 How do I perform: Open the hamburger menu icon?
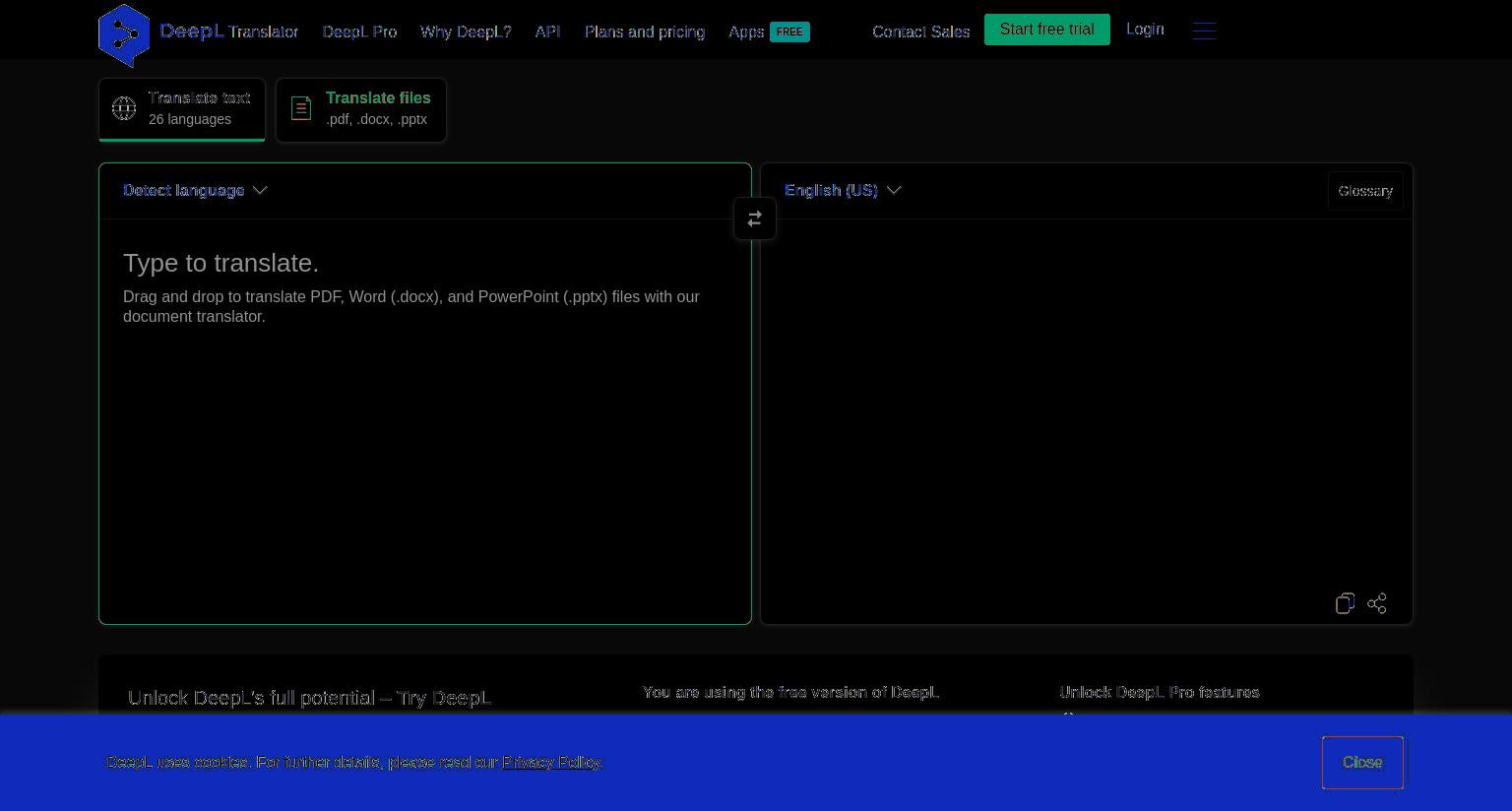click(1204, 31)
